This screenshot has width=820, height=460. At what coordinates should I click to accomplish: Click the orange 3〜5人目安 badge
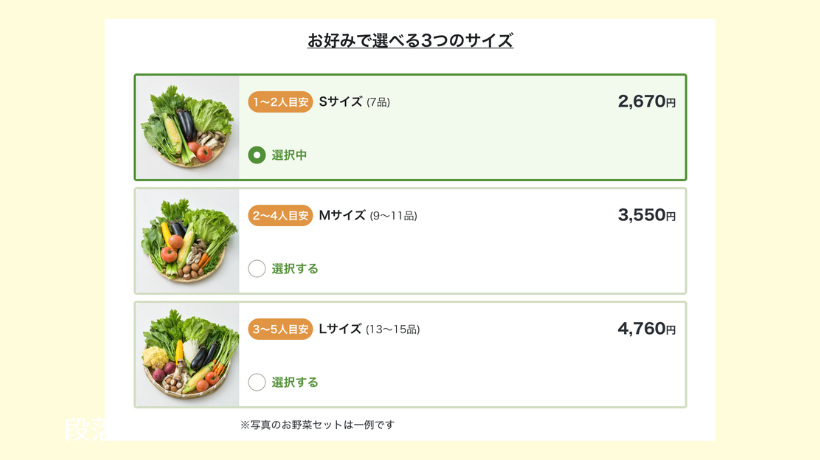[280, 329]
